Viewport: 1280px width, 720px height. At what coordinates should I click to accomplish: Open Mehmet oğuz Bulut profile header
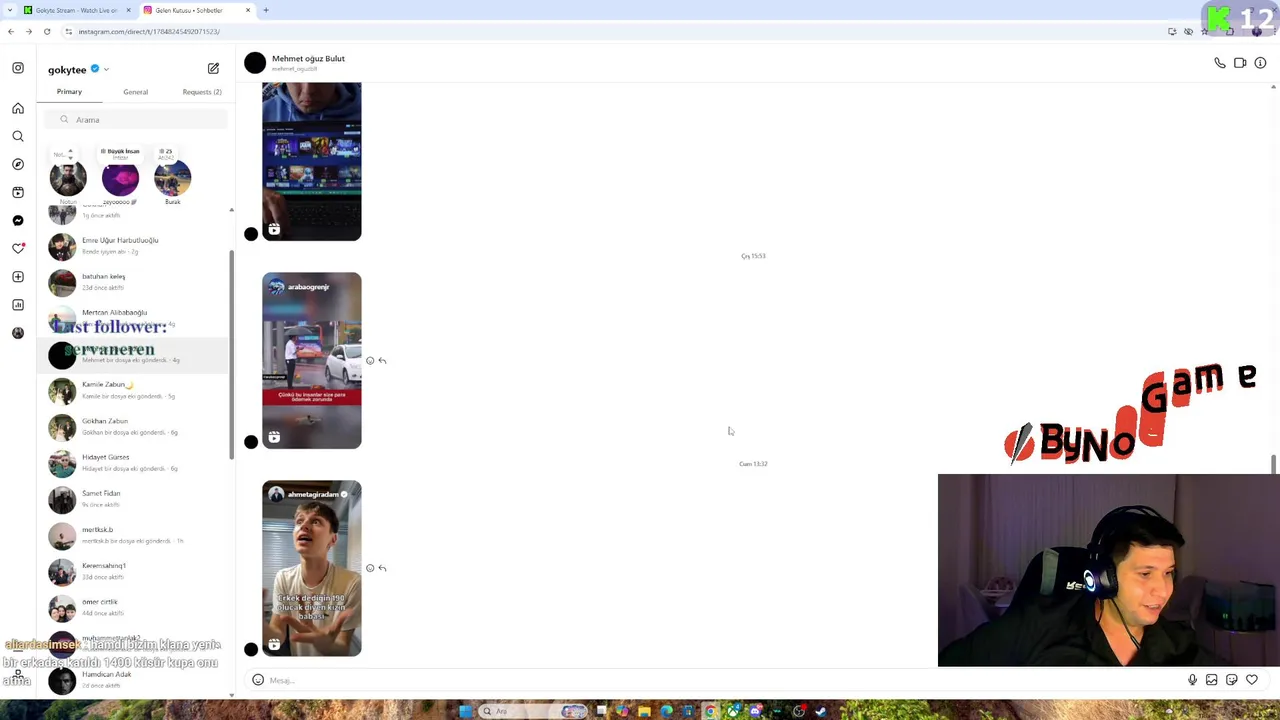[x=295, y=63]
